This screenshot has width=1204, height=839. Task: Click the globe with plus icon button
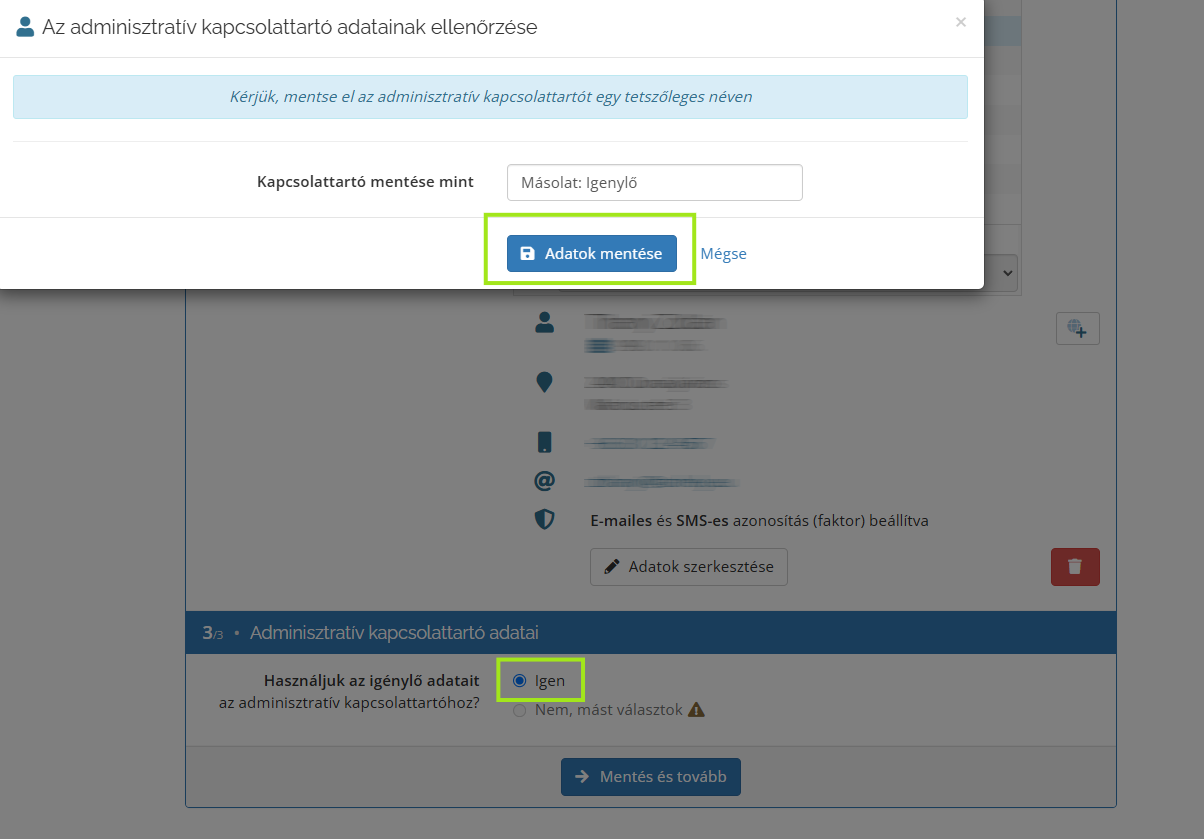click(x=1077, y=328)
